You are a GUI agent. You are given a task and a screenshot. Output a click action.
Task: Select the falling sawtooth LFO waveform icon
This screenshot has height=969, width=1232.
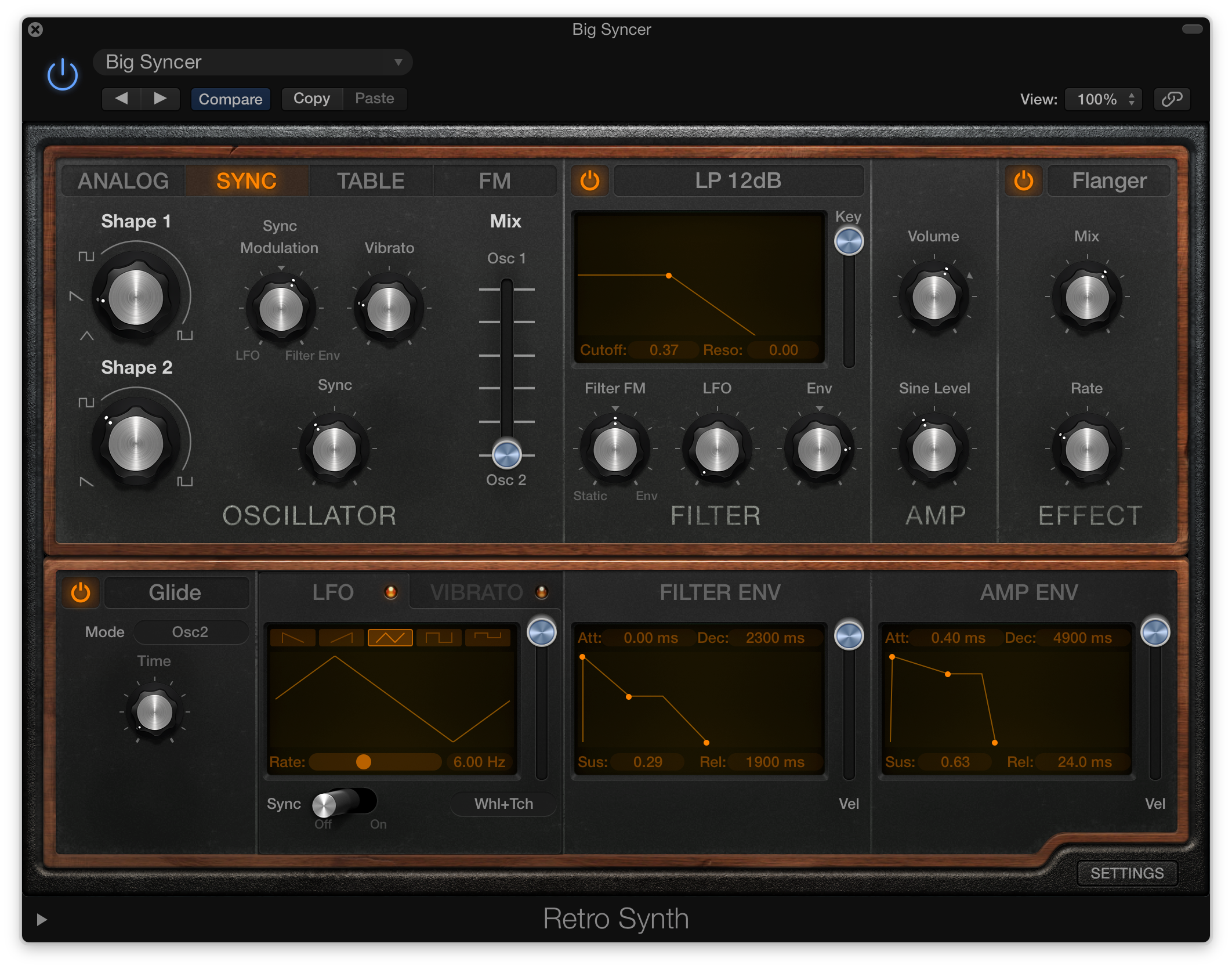pyautogui.click(x=293, y=637)
